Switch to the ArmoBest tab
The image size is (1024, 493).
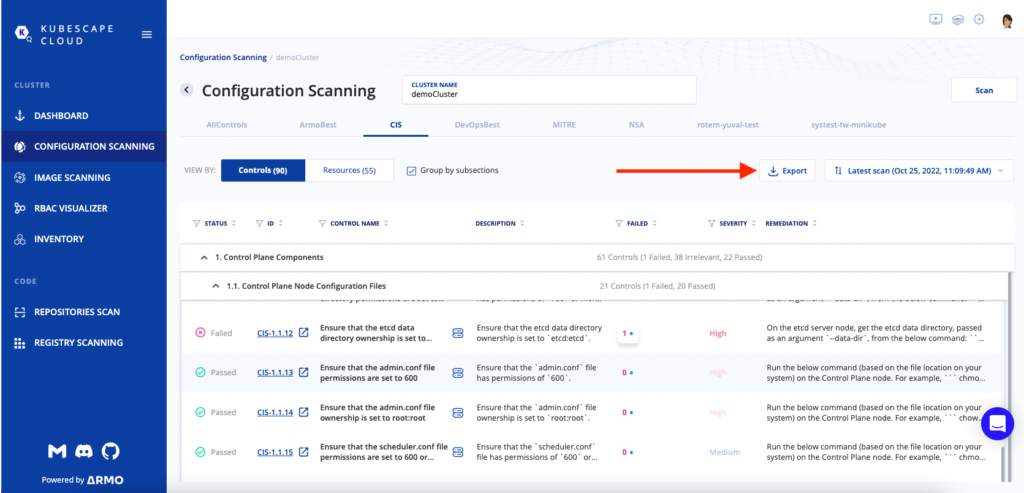(318, 125)
